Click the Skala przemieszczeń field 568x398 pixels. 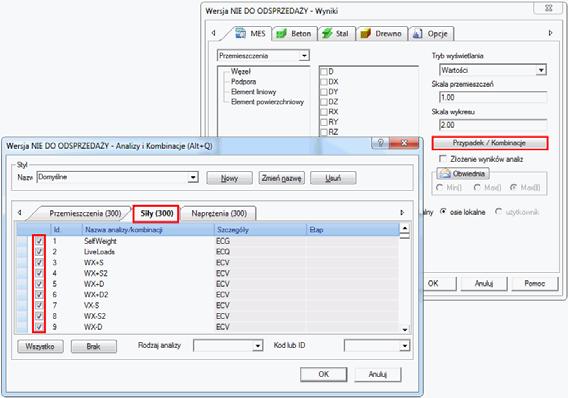tap(493, 97)
